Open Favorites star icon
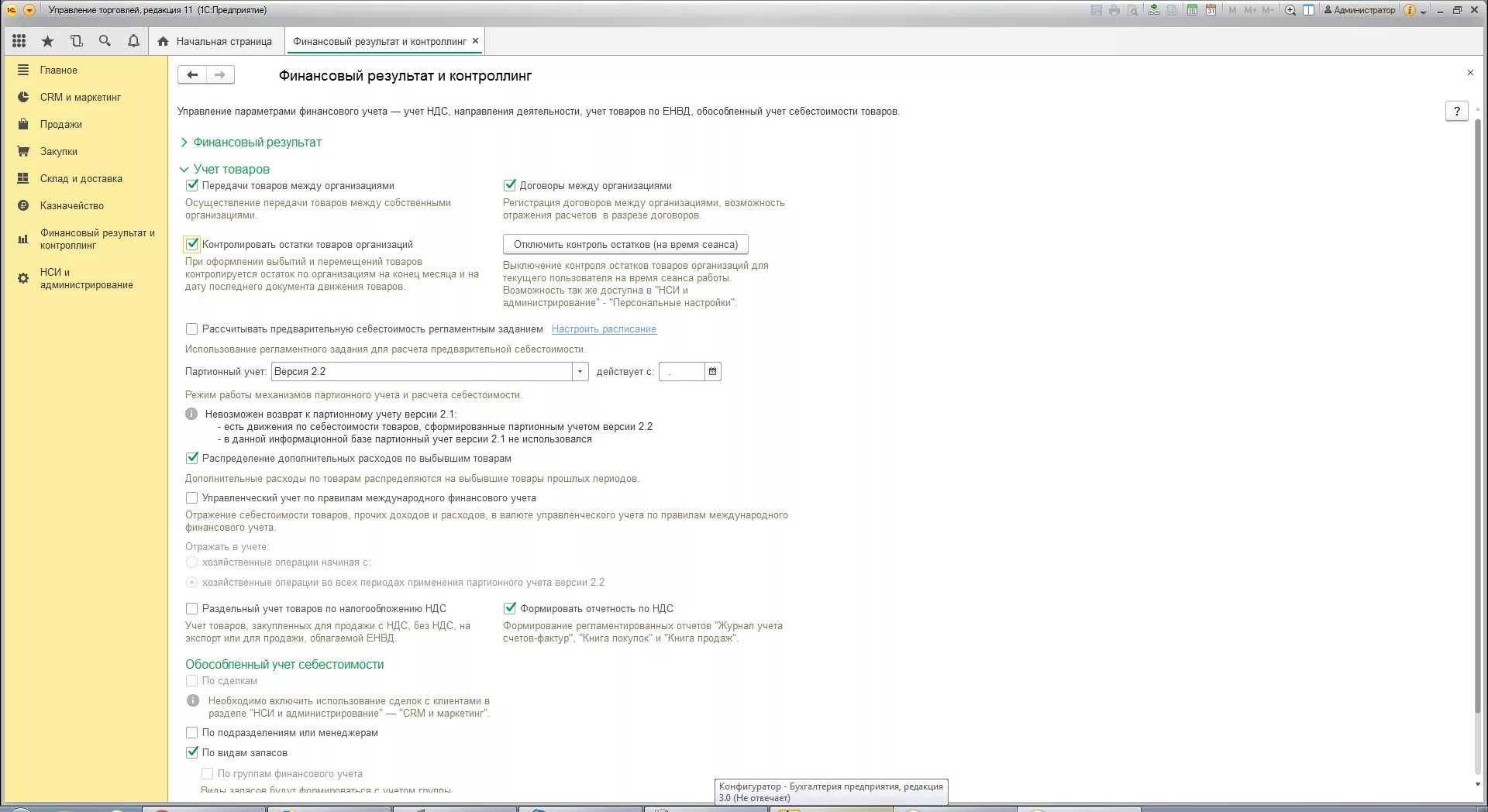Viewport: 1488px width, 812px height. pos(47,41)
